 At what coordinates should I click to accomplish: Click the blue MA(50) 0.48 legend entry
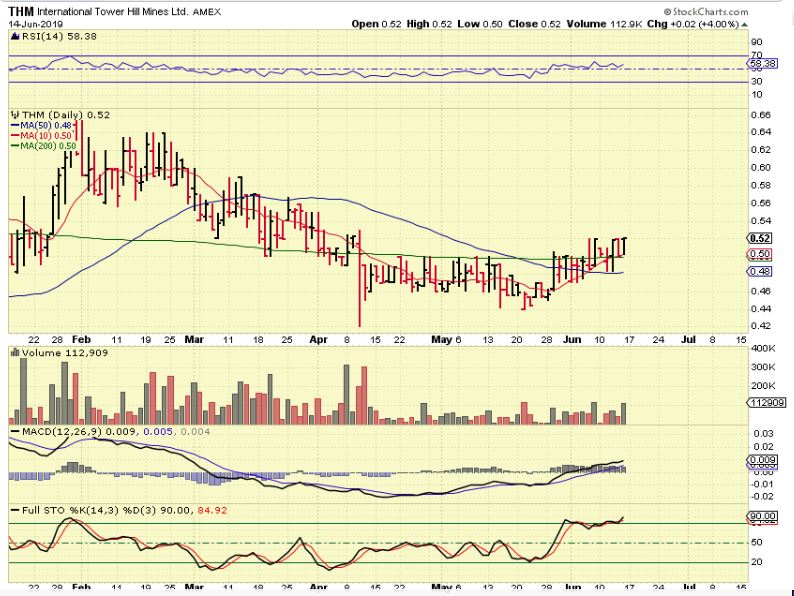click(x=42, y=126)
